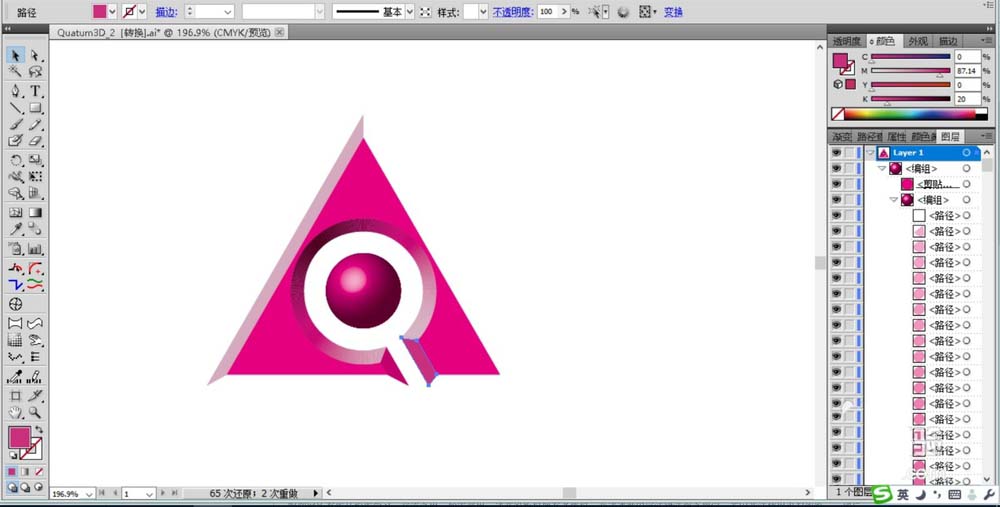Click the 变换 link
1000x507 pixels.
coord(673,11)
